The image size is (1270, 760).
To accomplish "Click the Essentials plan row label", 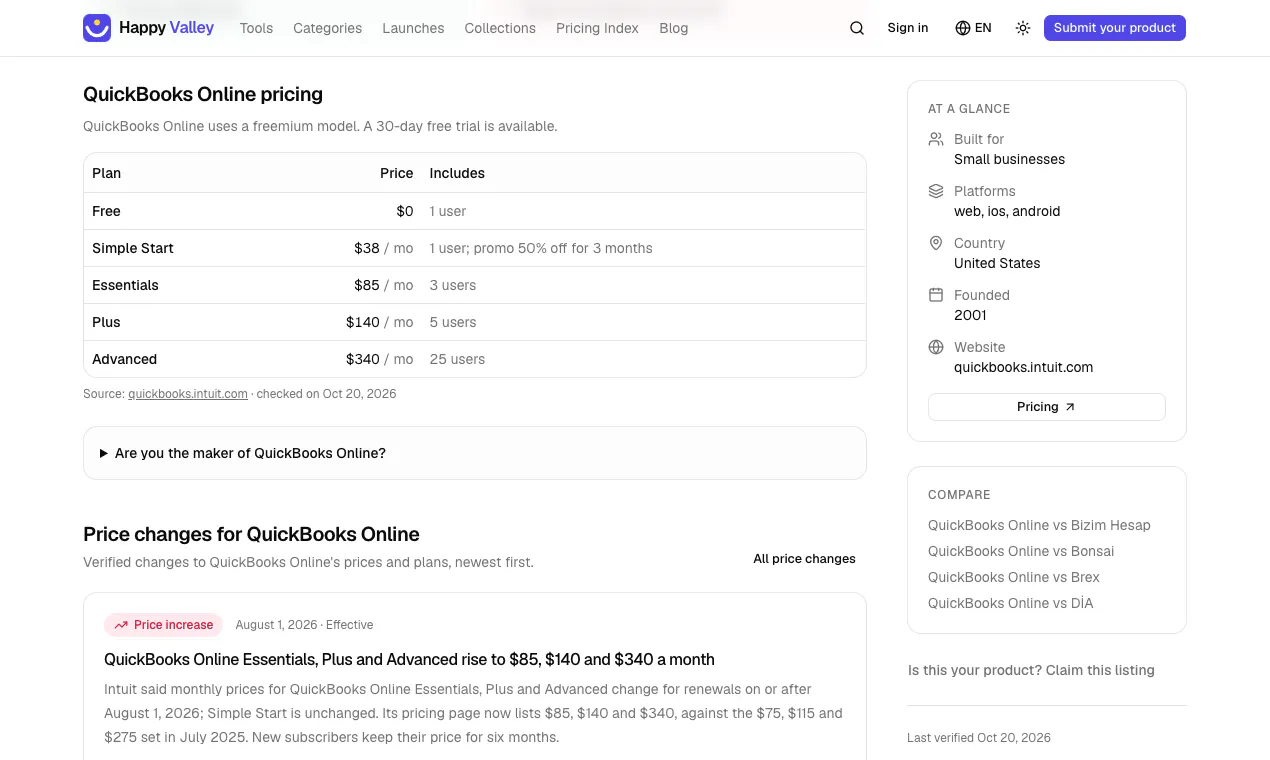I will click(125, 285).
